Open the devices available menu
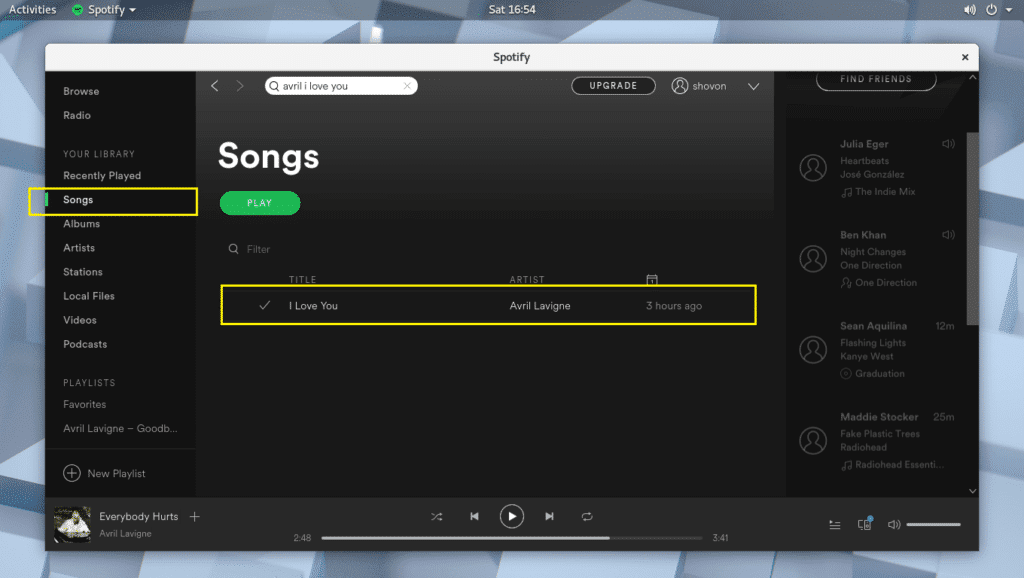Screen dimensions: 1024x578 [864, 523]
